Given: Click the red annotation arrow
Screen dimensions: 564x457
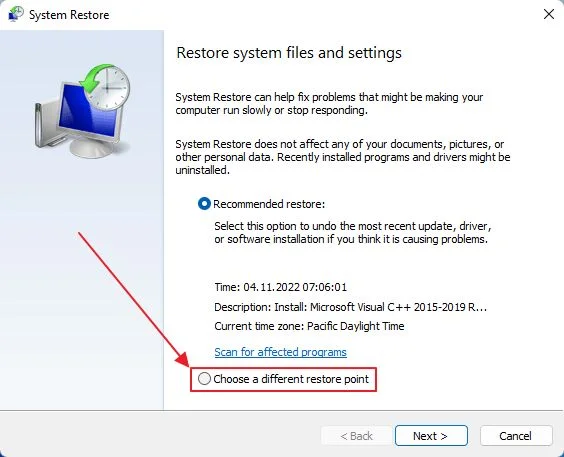Looking at the screenshot, I should (133, 298).
